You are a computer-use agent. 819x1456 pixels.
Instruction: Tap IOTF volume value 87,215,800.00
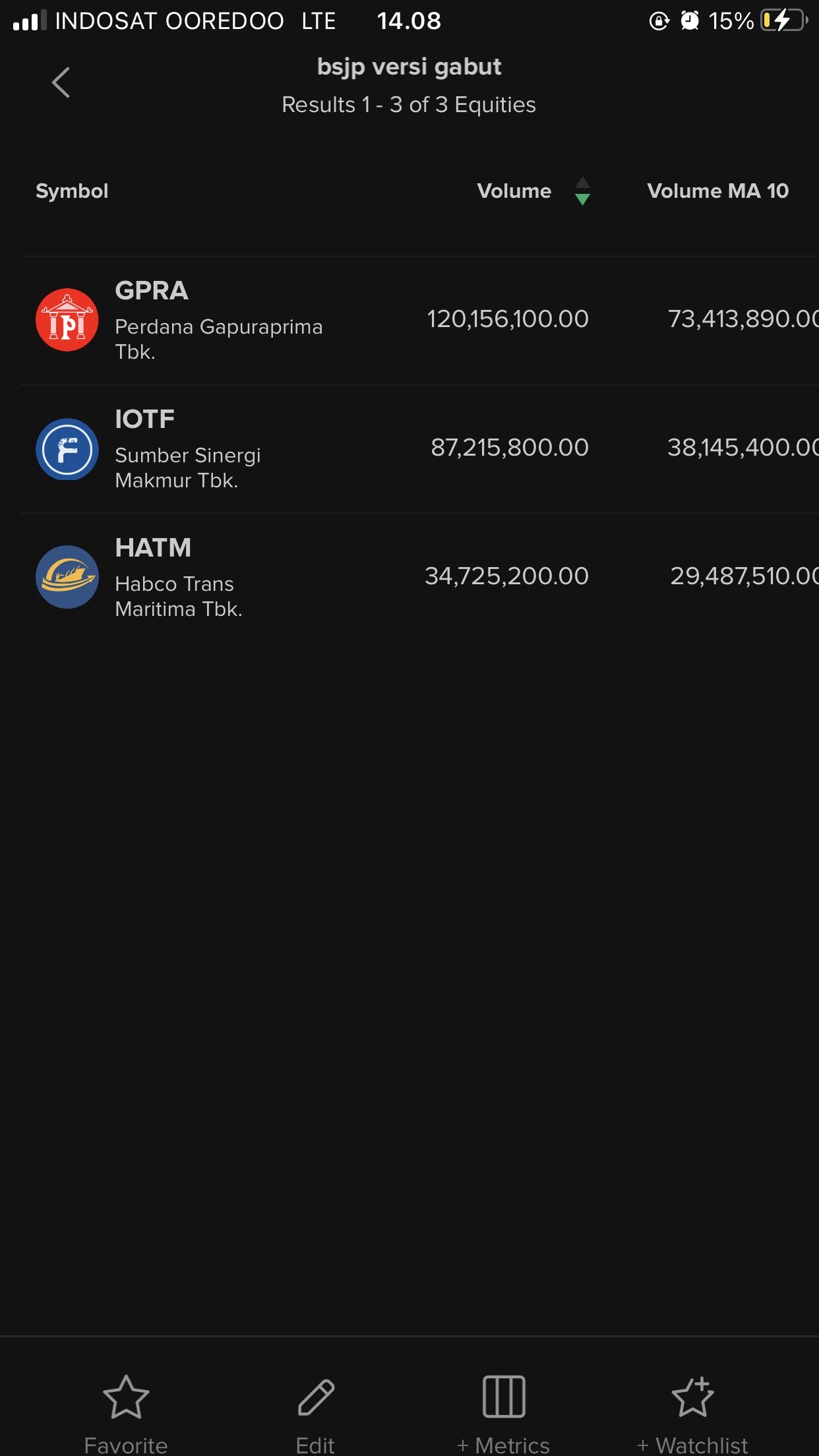[x=510, y=448]
